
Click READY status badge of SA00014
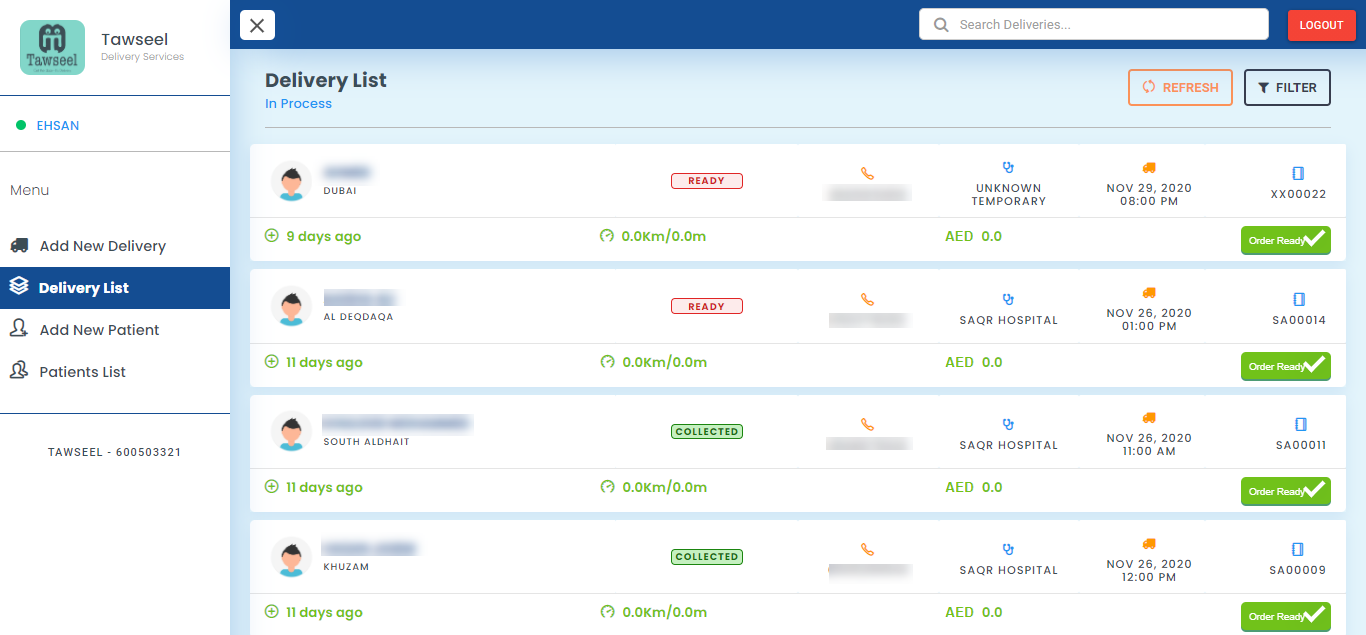707,306
